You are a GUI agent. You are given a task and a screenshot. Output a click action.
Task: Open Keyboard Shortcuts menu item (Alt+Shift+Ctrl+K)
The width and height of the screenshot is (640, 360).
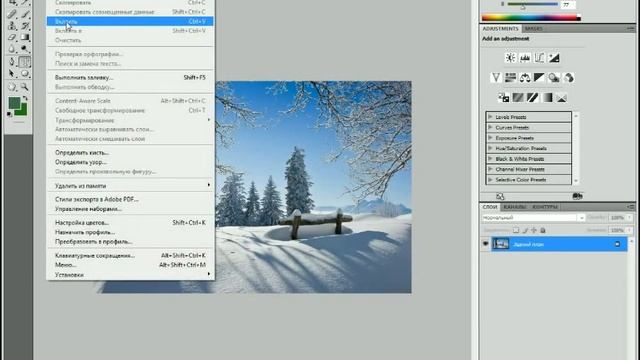point(130,256)
